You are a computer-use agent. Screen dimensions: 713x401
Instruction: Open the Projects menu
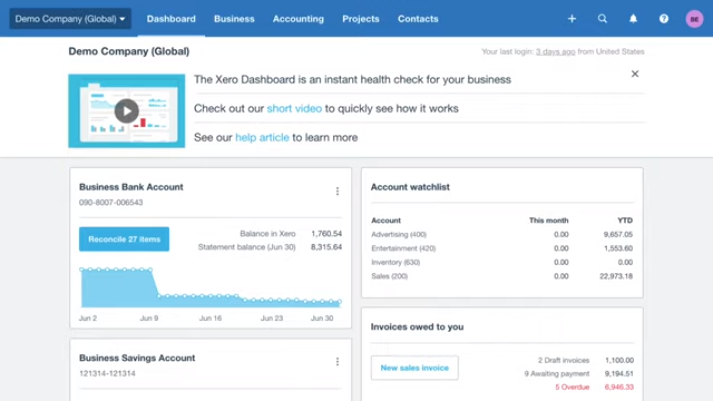pyautogui.click(x=361, y=19)
